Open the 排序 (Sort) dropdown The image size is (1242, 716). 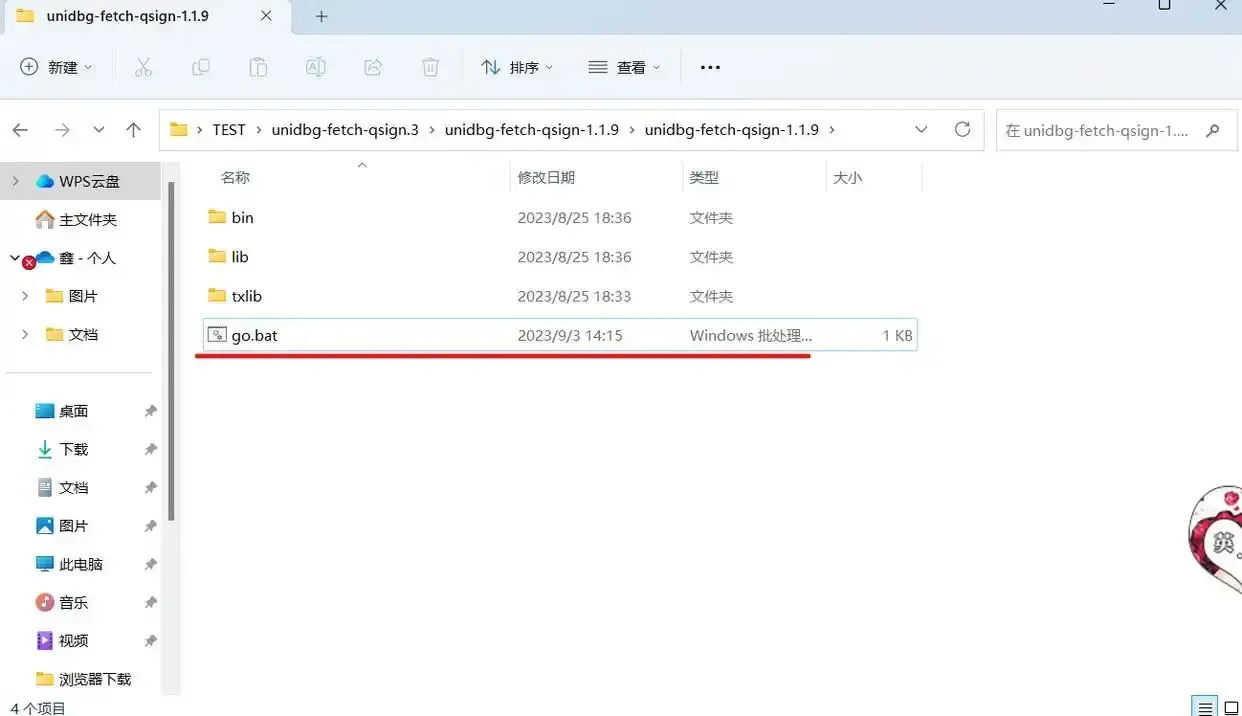pyautogui.click(x=516, y=67)
